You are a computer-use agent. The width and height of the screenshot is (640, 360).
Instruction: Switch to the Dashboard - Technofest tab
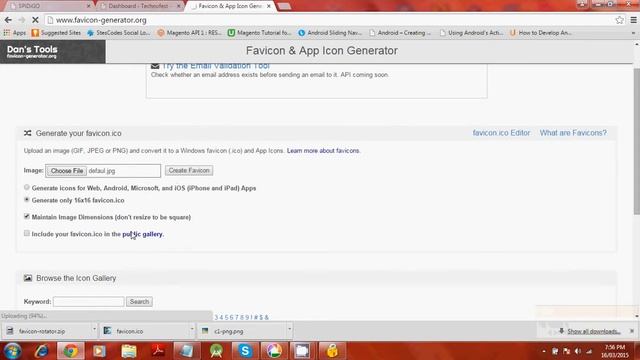pyautogui.click(x=139, y=6)
